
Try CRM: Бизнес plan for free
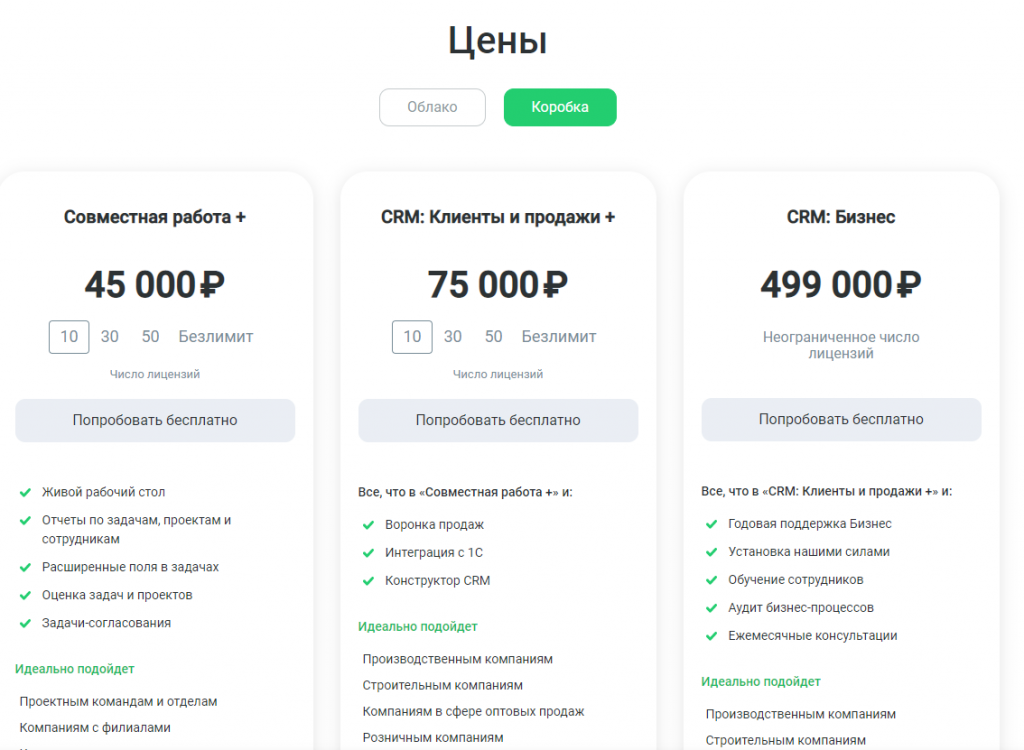tap(841, 419)
